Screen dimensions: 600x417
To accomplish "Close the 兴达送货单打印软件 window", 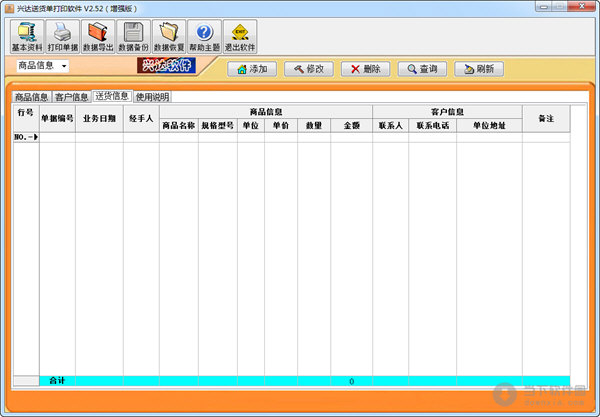I will click(581, 7).
